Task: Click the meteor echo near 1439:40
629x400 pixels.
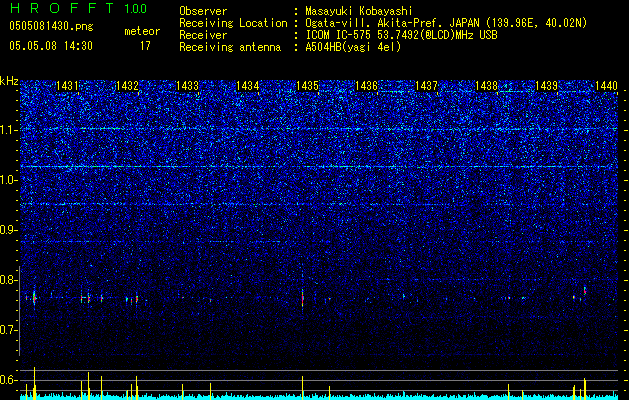Action: [x=585, y=291]
